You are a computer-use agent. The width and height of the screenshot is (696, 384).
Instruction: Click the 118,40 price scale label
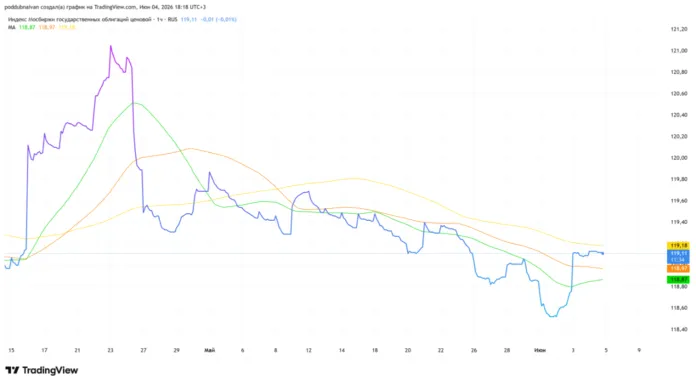(x=679, y=329)
